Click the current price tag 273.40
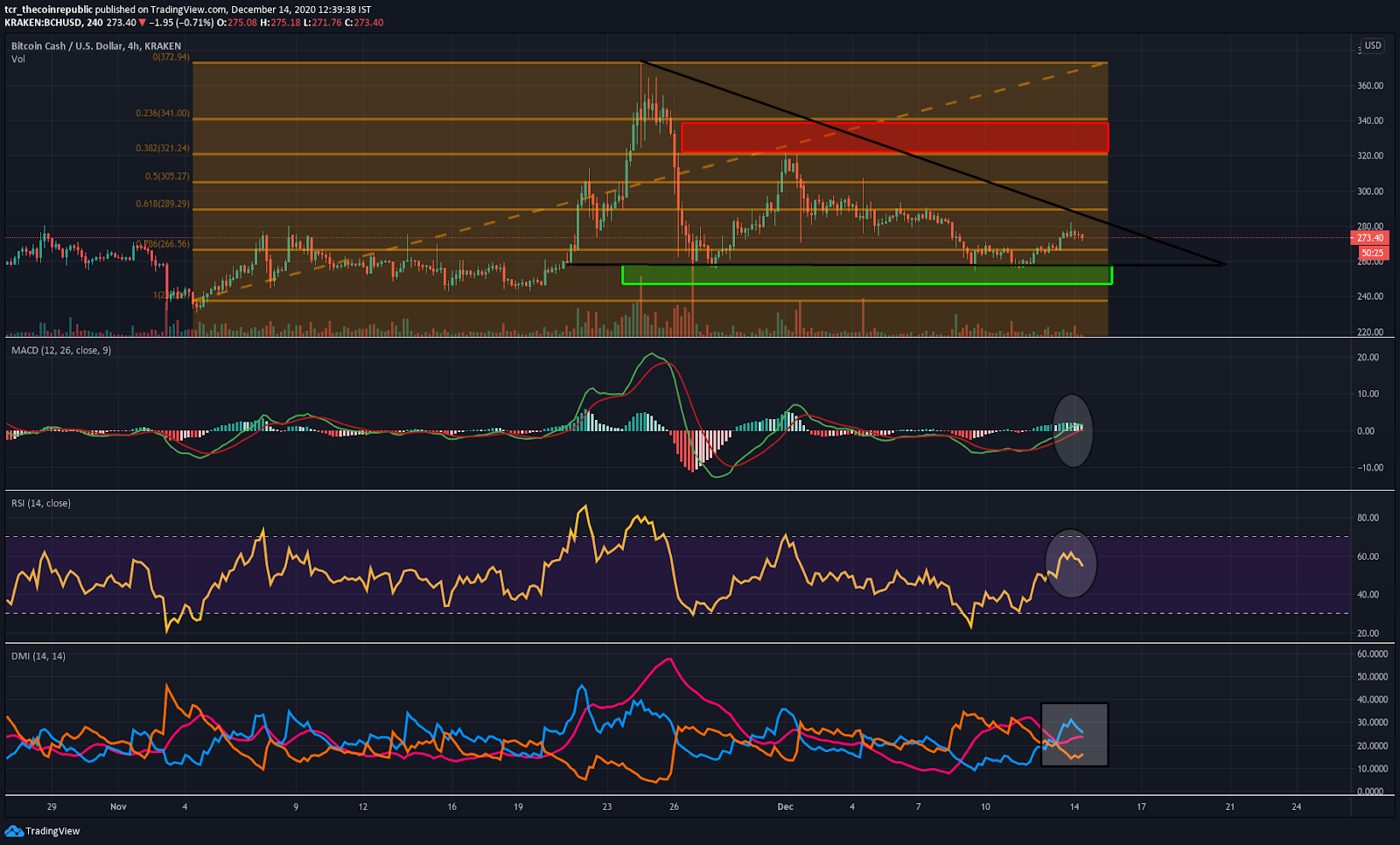The height and width of the screenshot is (845, 1400). [1371, 238]
